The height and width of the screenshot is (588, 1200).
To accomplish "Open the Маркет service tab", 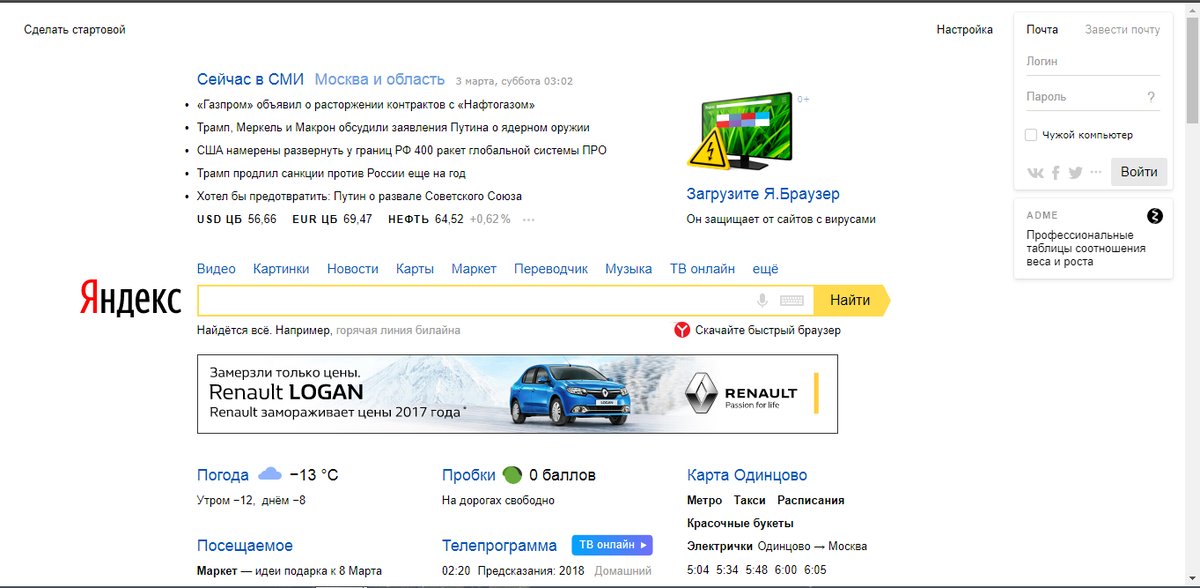I will pos(474,269).
